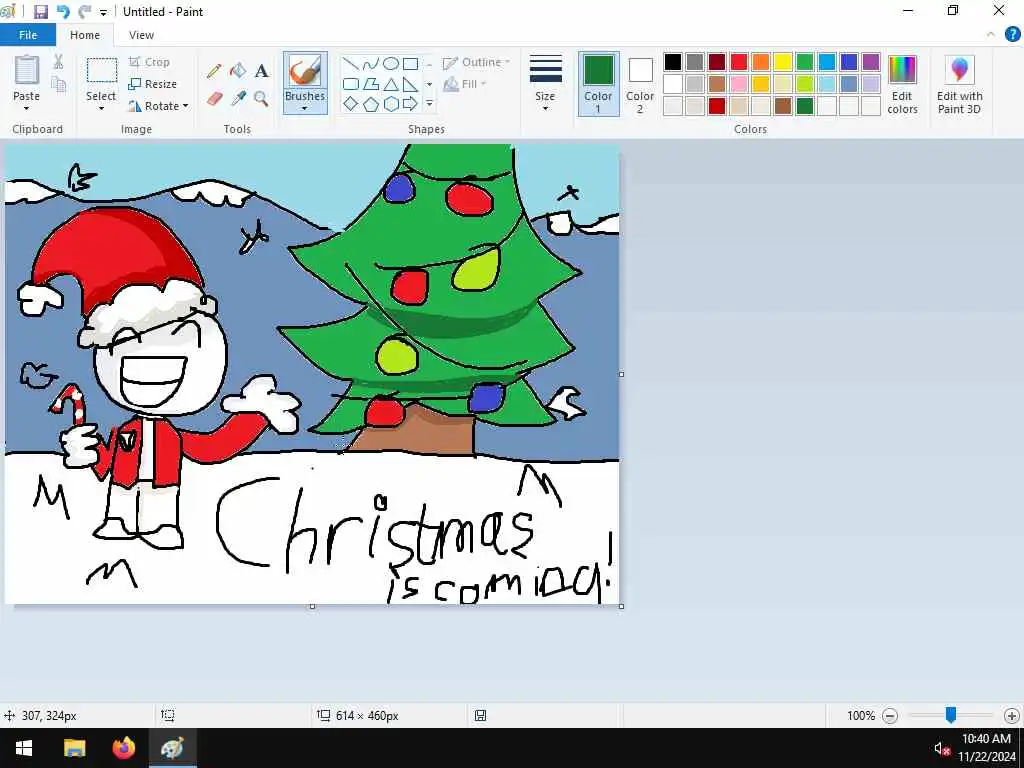Select the Eraser tool

(214, 99)
